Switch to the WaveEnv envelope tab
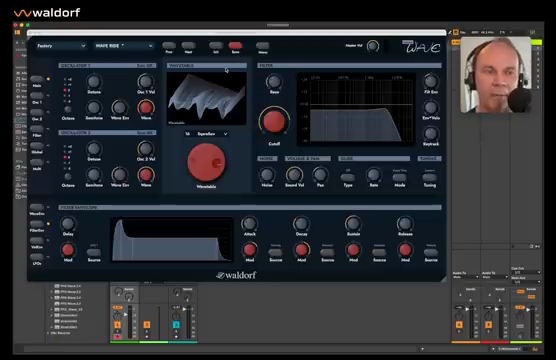Viewport: 556px width, 360px height. point(37,207)
